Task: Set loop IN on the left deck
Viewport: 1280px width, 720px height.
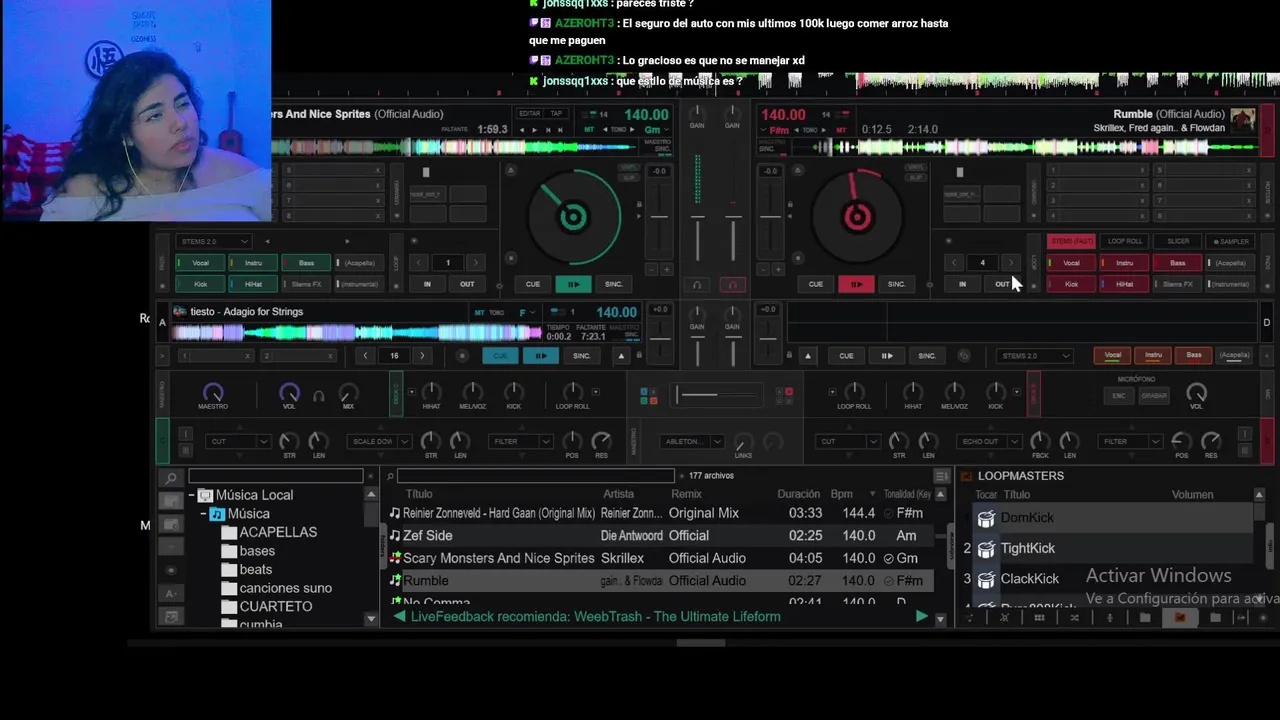Action: (x=427, y=284)
